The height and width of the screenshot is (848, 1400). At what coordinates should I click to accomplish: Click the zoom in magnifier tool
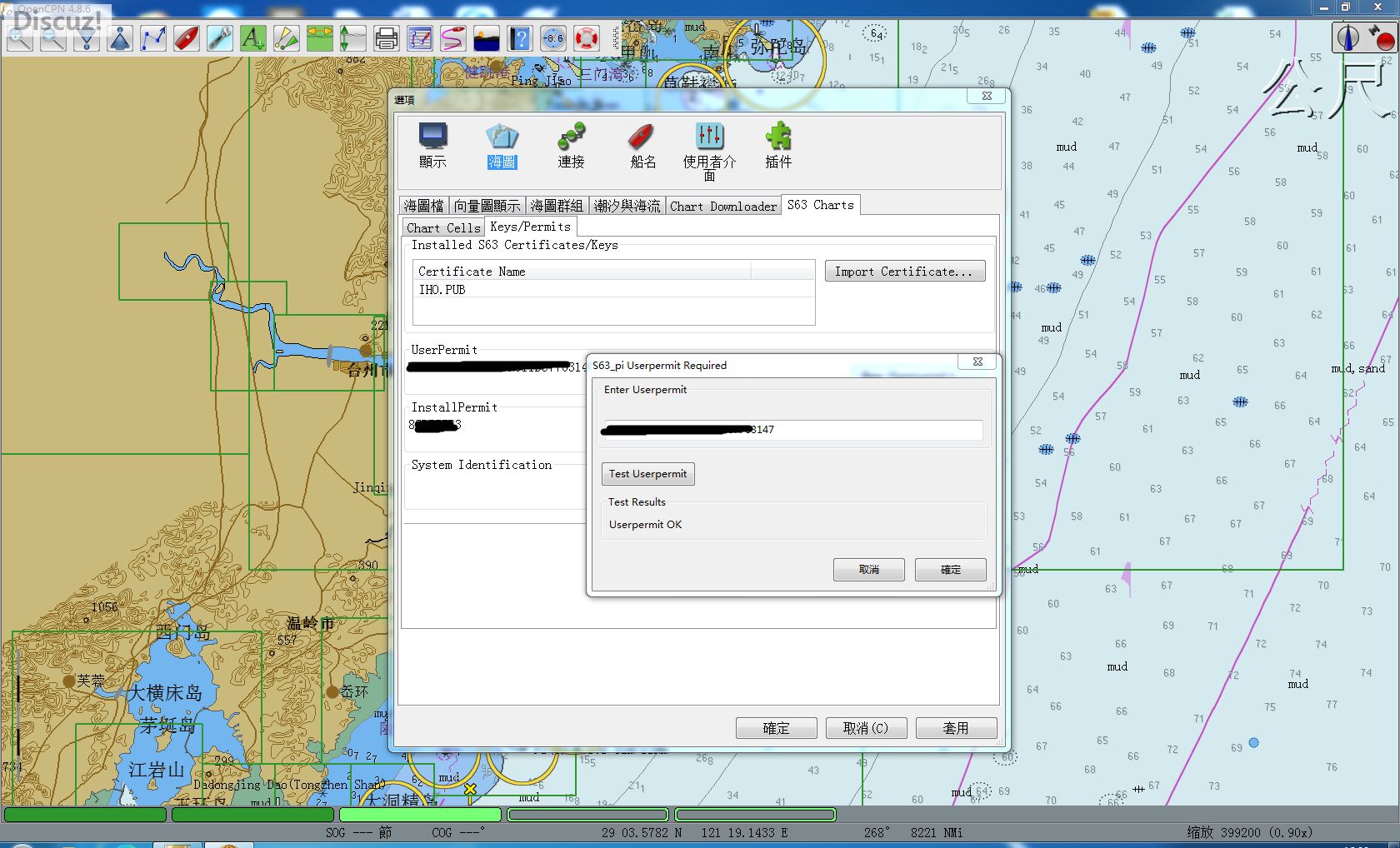pos(20,38)
